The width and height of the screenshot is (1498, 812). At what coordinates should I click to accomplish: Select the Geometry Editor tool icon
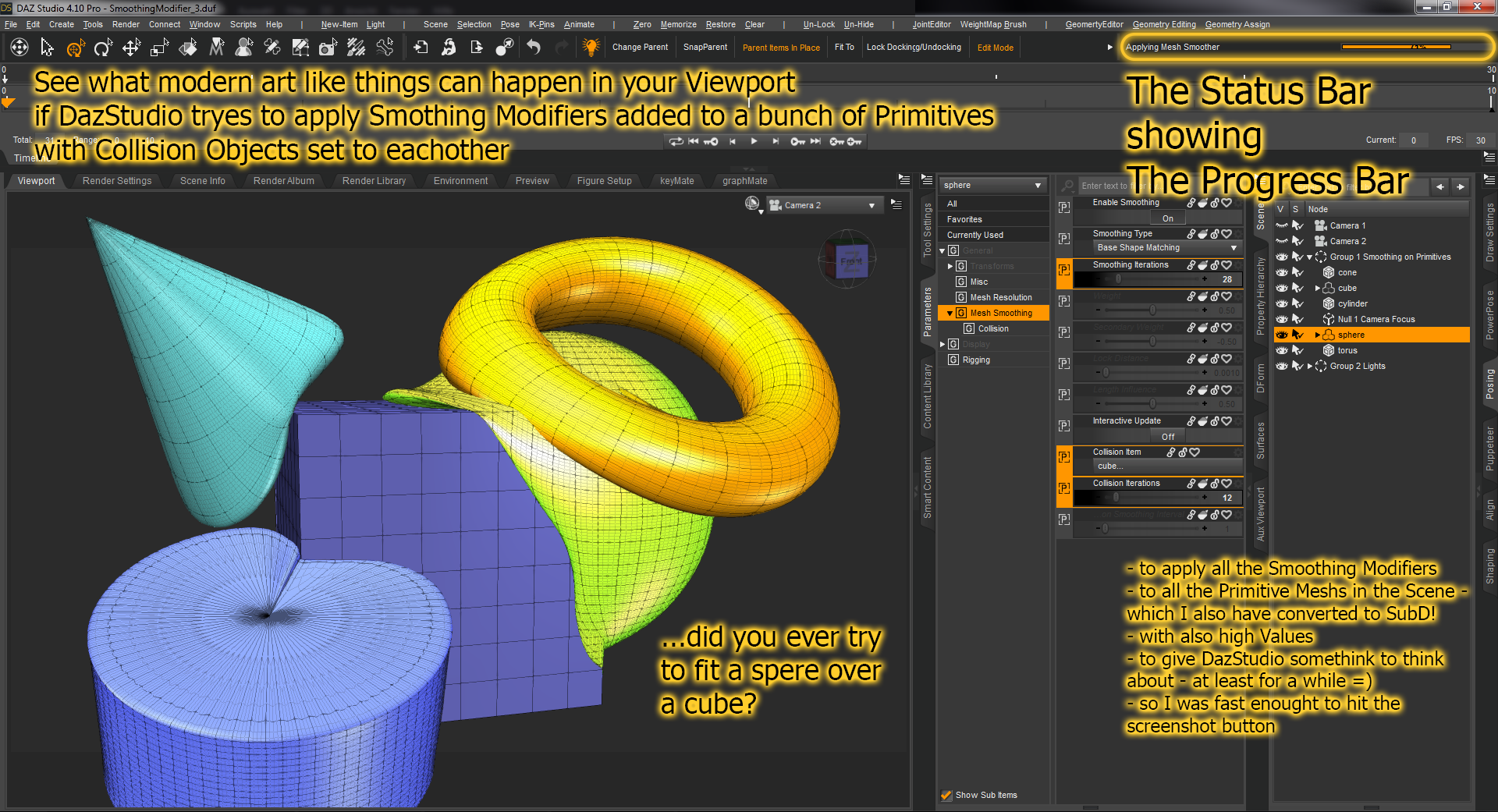[x=300, y=48]
